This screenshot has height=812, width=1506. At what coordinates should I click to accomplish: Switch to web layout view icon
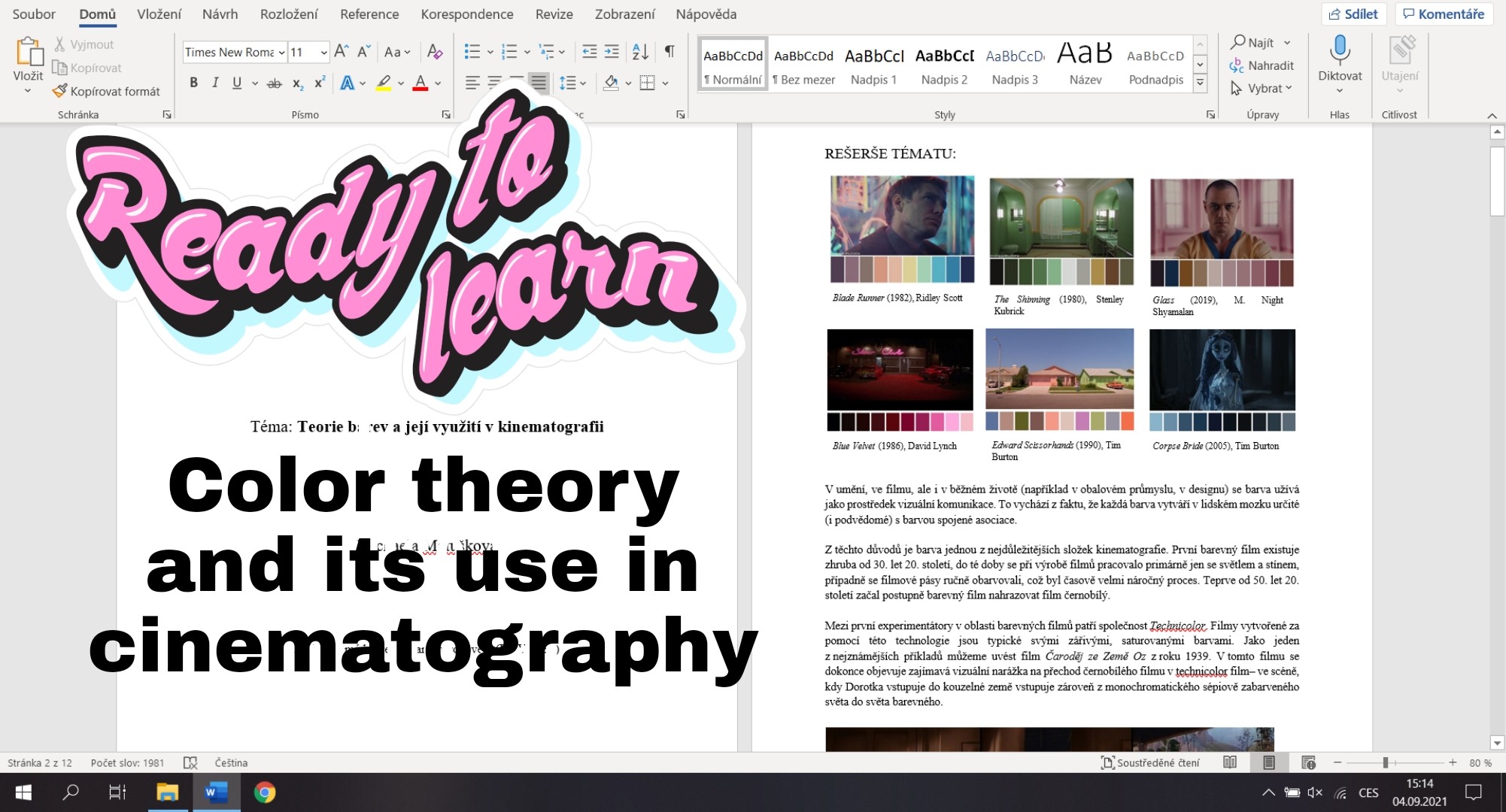[x=1308, y=762]
